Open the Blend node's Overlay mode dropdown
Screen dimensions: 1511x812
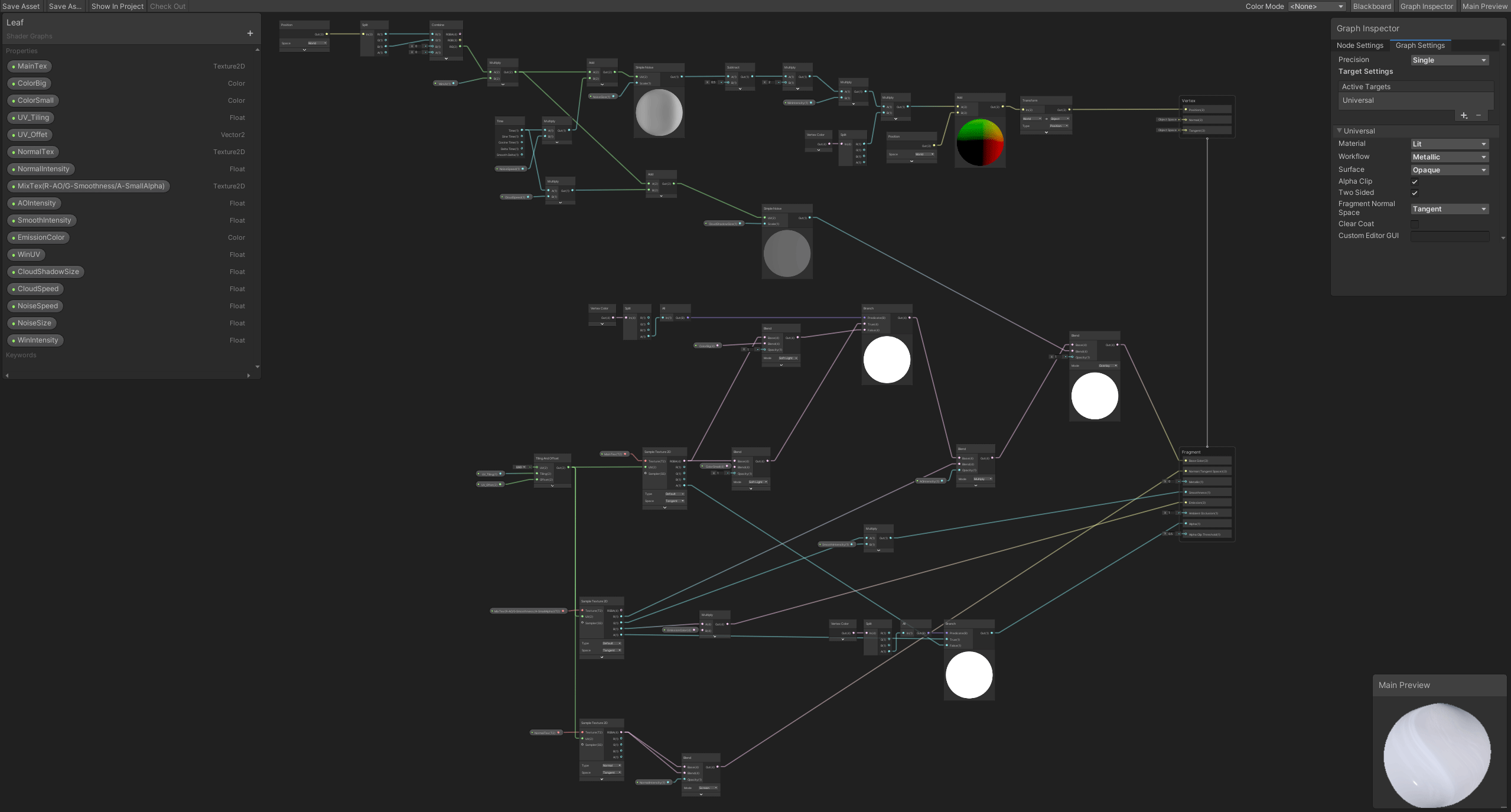[x=1108, y=366]
